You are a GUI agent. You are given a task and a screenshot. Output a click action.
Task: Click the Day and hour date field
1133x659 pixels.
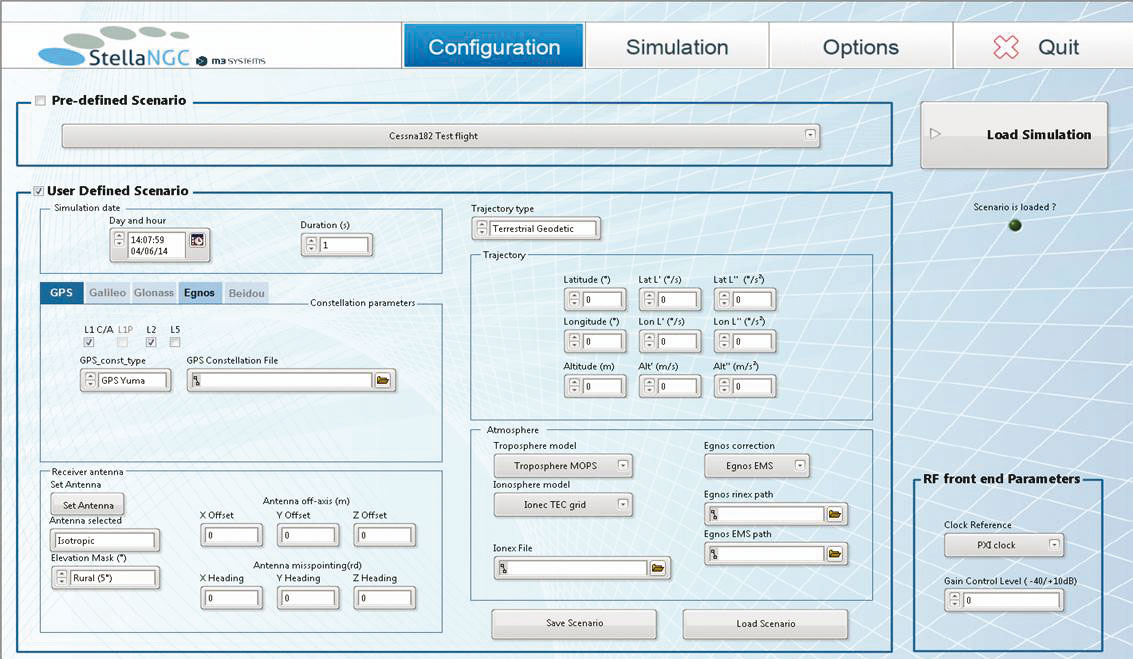click(x=156, y=246)
